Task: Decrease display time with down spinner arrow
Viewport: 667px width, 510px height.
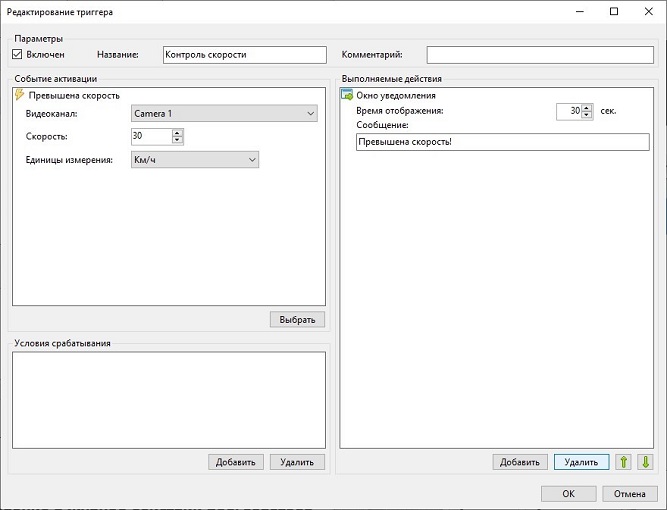Action: coord(587,115)
